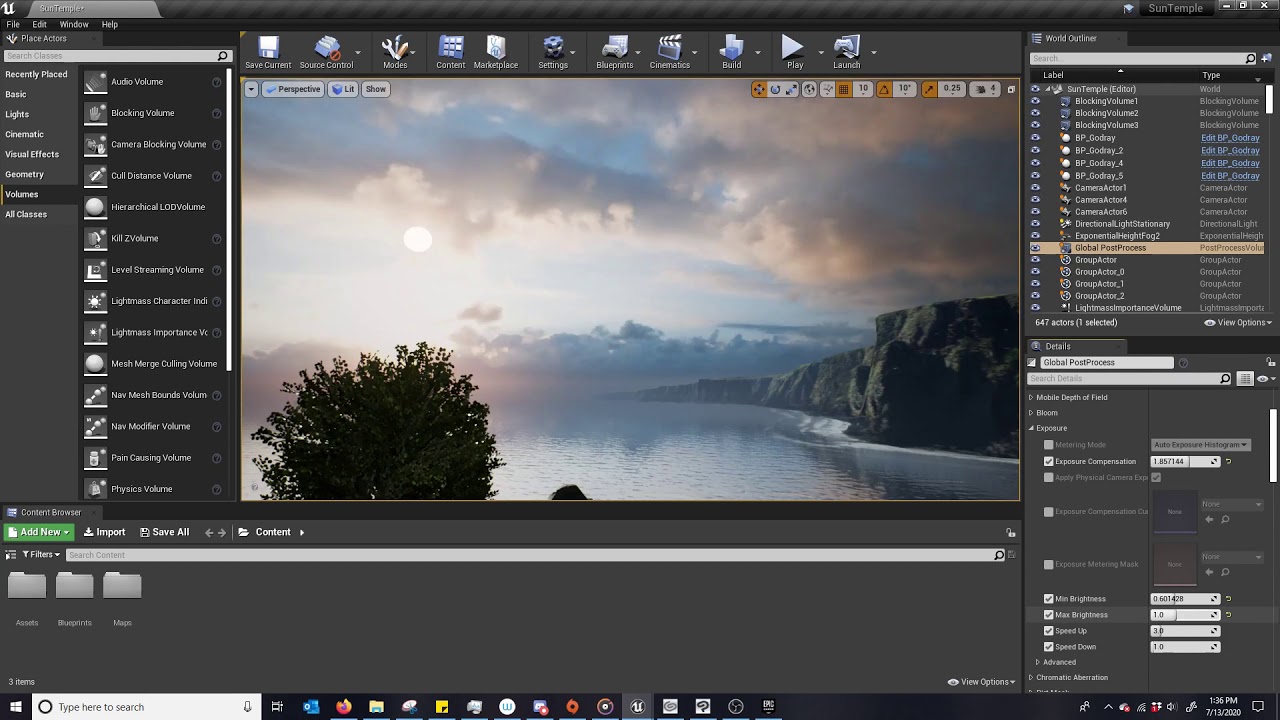Expand the Bloom section
The height and width of the screenshot is (720, 1280).
tap(1031, 413)
